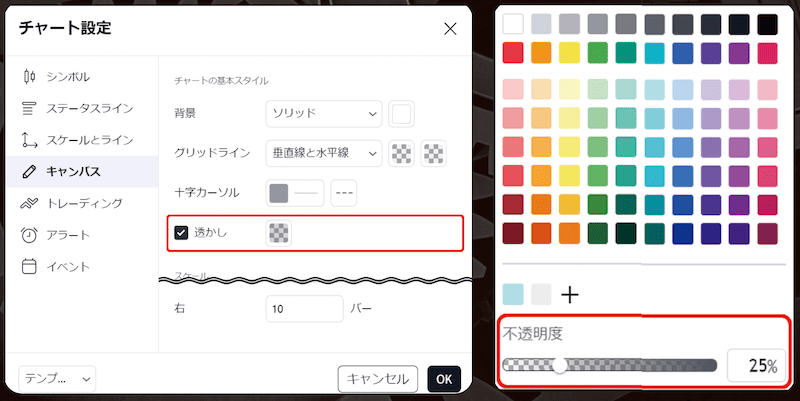Select the darkest green swatch in the bottom row
The height and width of the screenshot is (401, 800).
click(626, 234)
